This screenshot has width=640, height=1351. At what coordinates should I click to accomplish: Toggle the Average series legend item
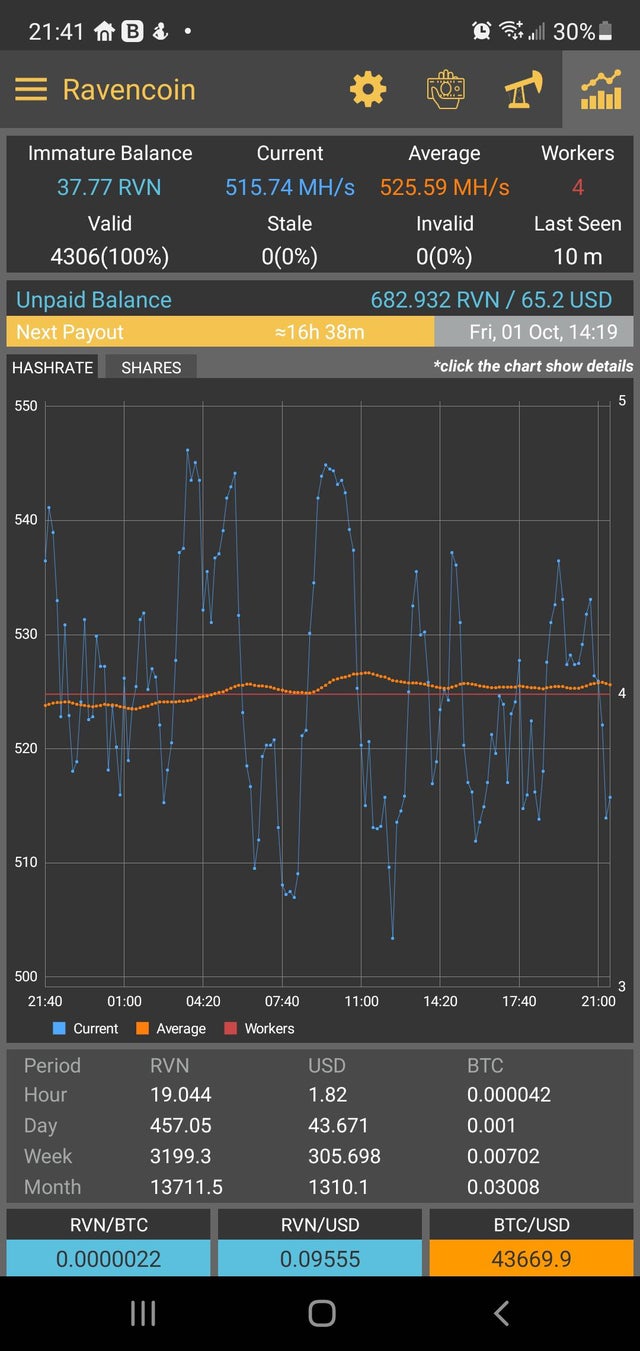pos(170,1028)
